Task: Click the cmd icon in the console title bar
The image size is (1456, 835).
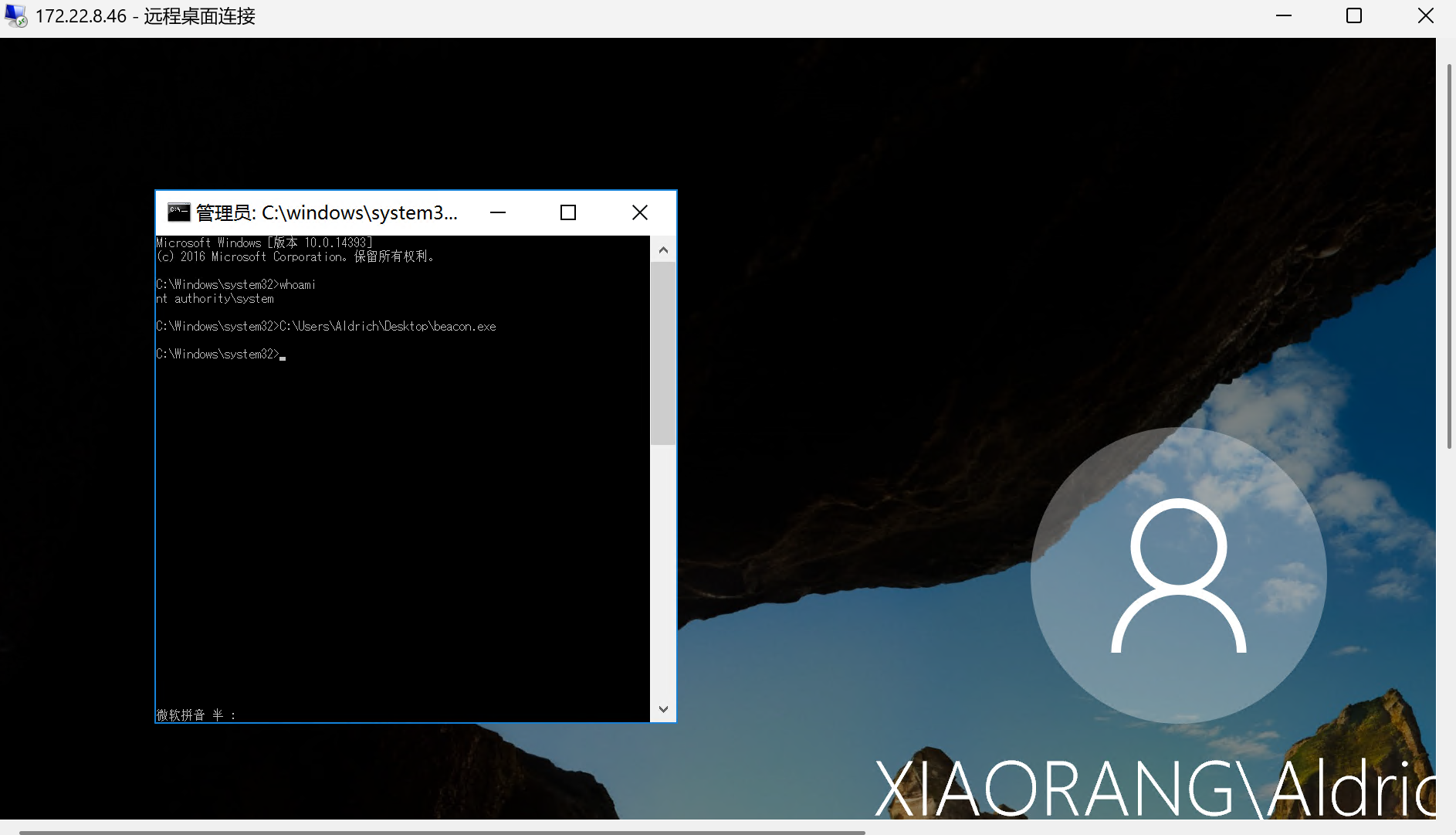Action: [178, 212]
